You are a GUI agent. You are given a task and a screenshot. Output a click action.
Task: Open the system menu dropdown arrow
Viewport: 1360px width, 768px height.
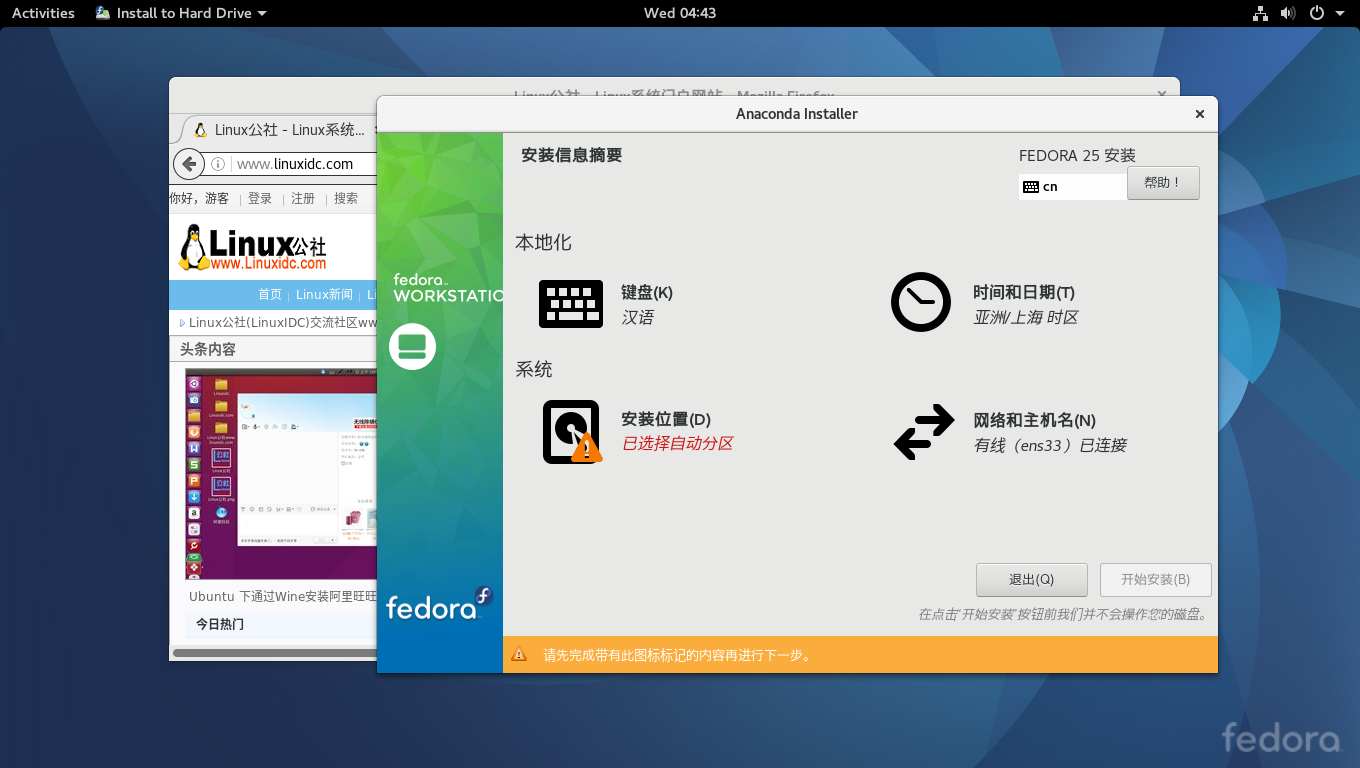pyautogui.click(x=1342, y=14)
